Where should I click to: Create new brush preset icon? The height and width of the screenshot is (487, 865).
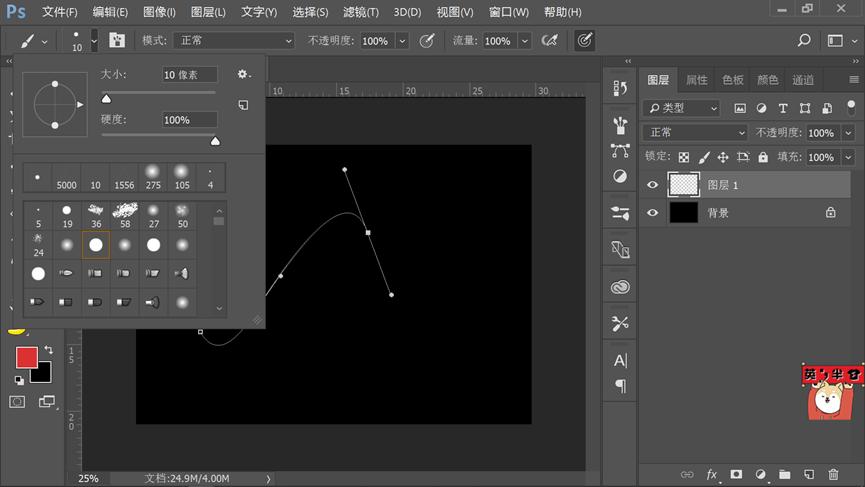pos(243,105)
